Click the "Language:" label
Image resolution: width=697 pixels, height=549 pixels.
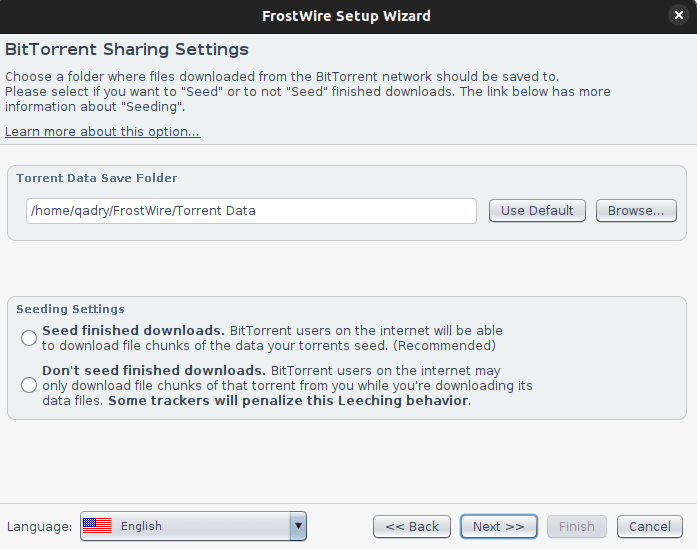click(39, 527)
